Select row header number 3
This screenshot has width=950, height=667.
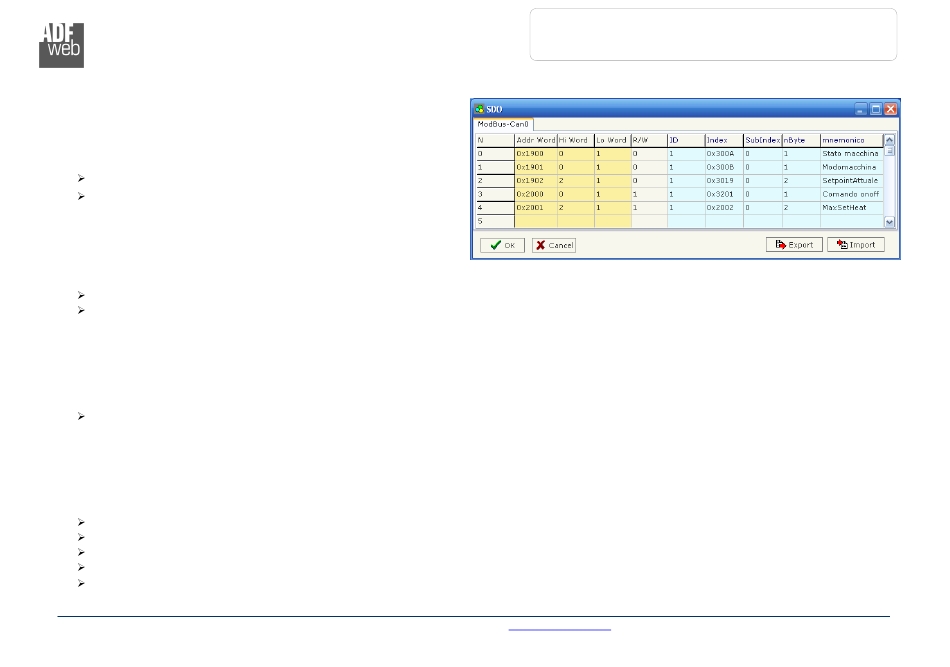495,194
